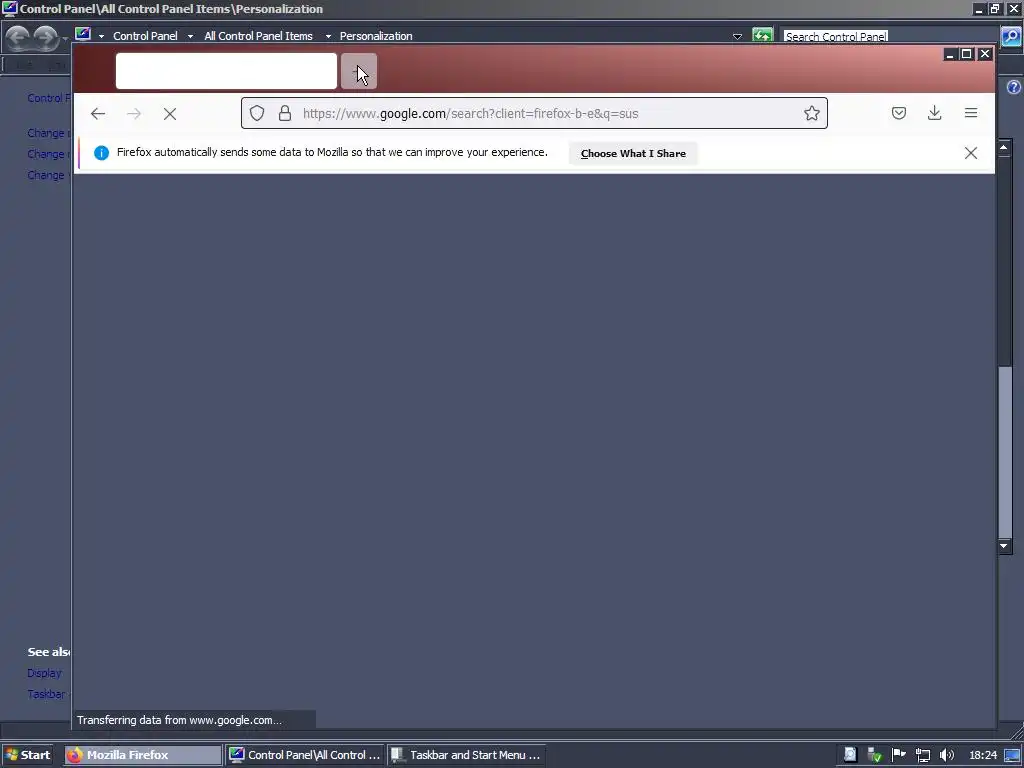Screen dimensions: 1024x768
Task: Click Search Control Panel input field
Action: click(x=889, y=36)
